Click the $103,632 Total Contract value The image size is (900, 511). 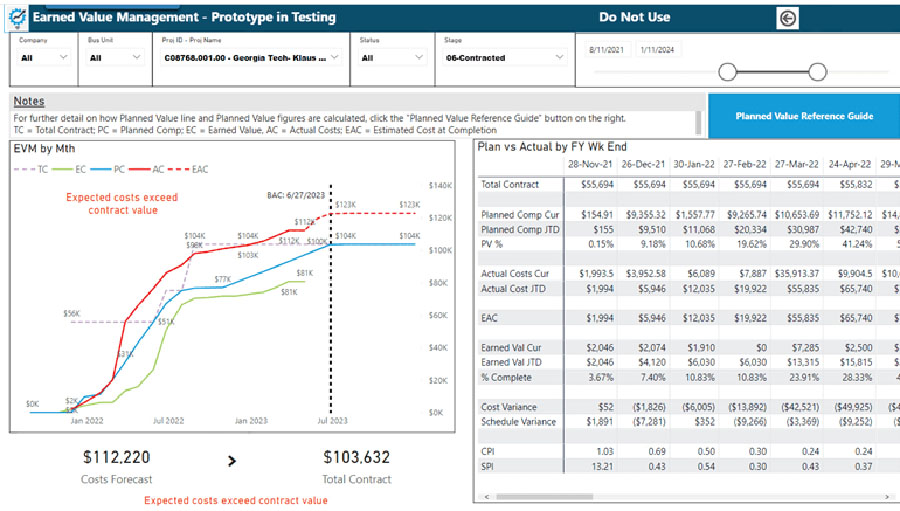coord(356,457)
